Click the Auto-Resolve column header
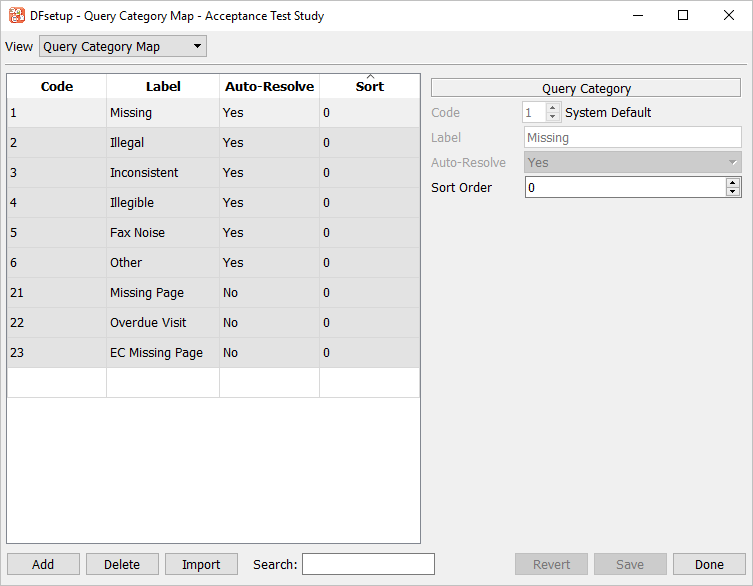Image resolution: width=753 pixels, height=586 pixels. 269,87
